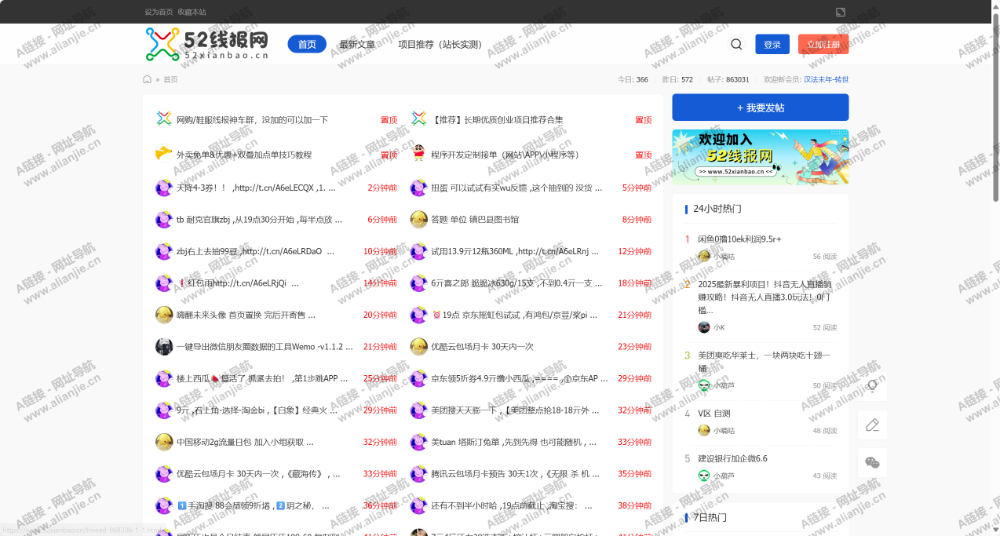This screenshot has height=536, width=1000.
Task: Click 小嘀咕 avatar under V区 自测
Action: [x=704, y=430]
